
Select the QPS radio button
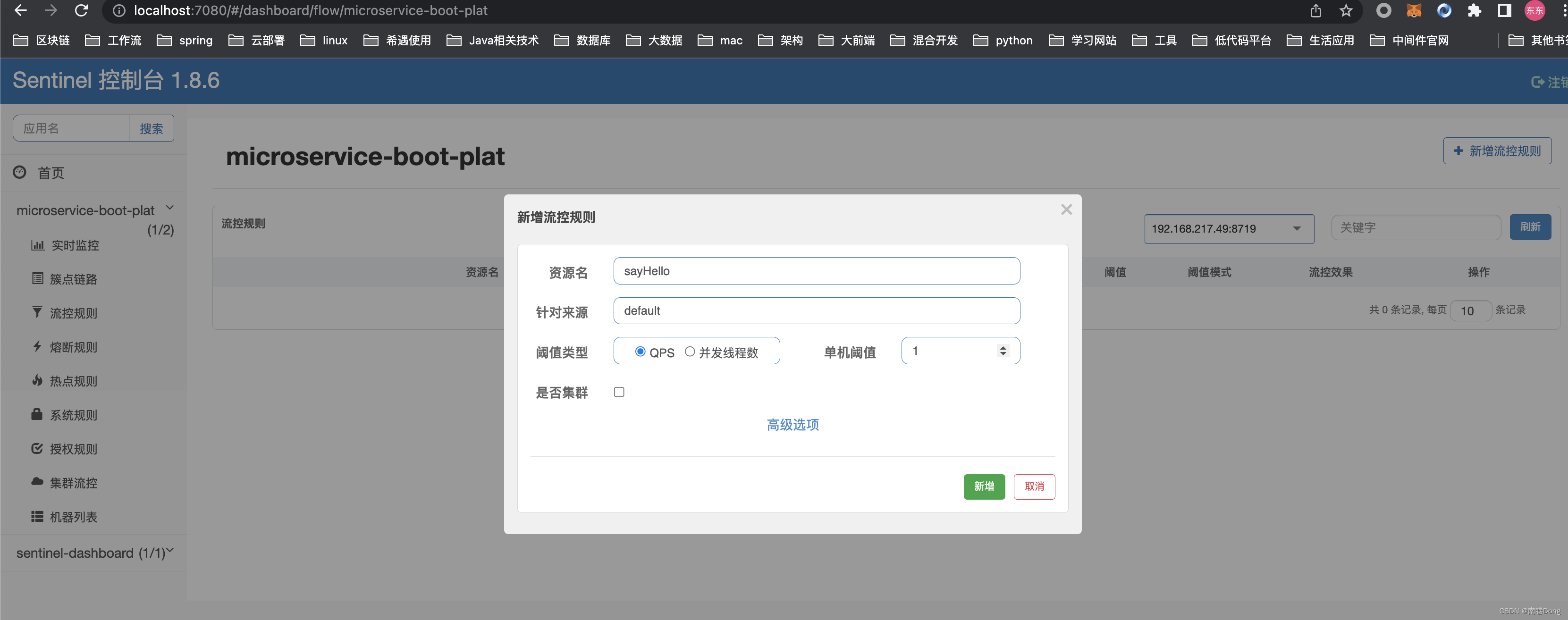(x=640, y=352)
